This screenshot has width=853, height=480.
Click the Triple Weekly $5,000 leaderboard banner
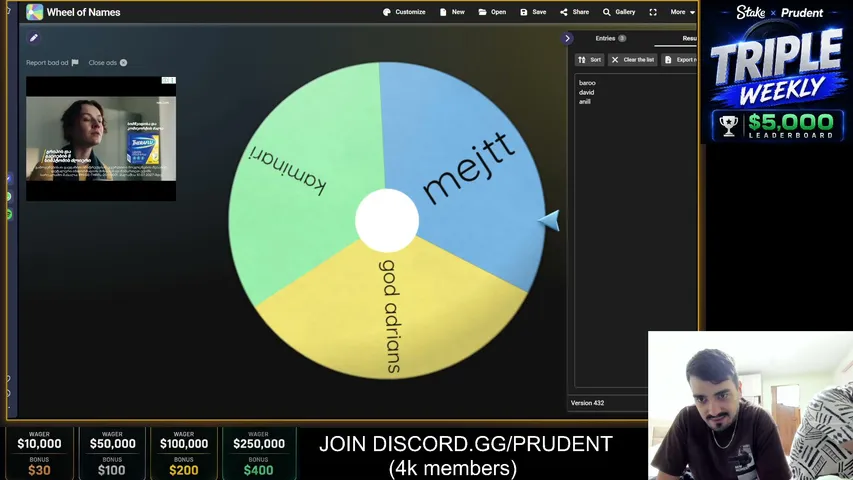tap(777, 72)
